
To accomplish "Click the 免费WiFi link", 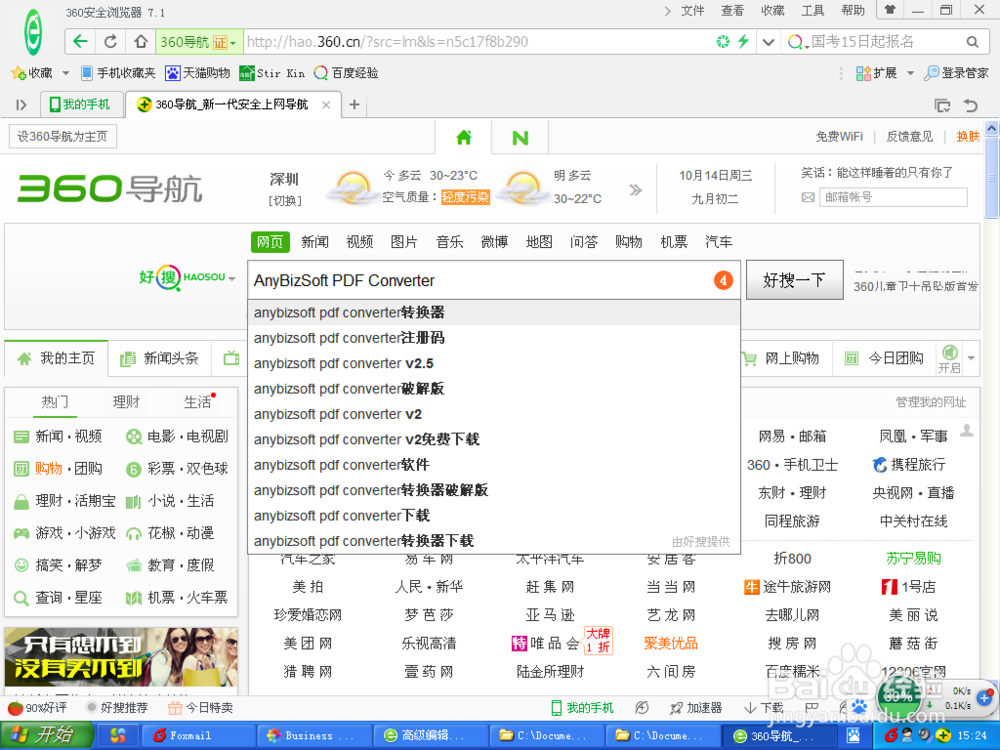I will [x=839, y=136].
